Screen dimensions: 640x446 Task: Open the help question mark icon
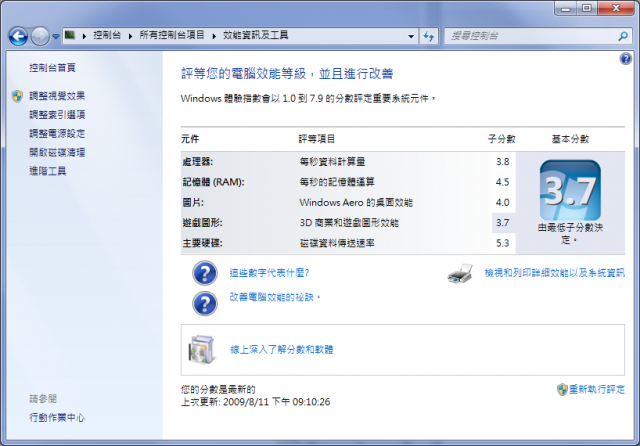[625, 59]
